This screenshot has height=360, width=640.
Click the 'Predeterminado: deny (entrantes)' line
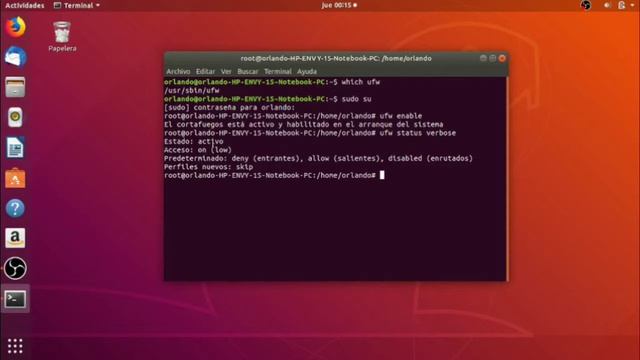(318, 158)
